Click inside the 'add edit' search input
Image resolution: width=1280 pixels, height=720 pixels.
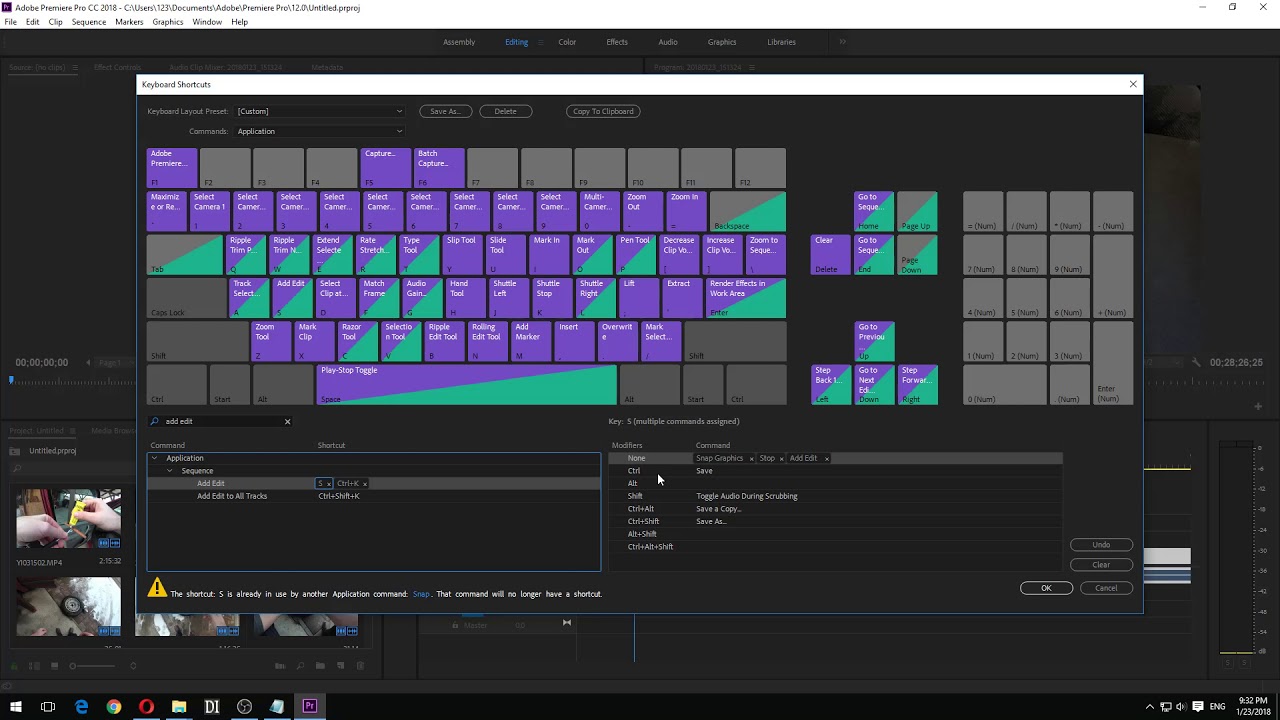[x=222, y=421]
